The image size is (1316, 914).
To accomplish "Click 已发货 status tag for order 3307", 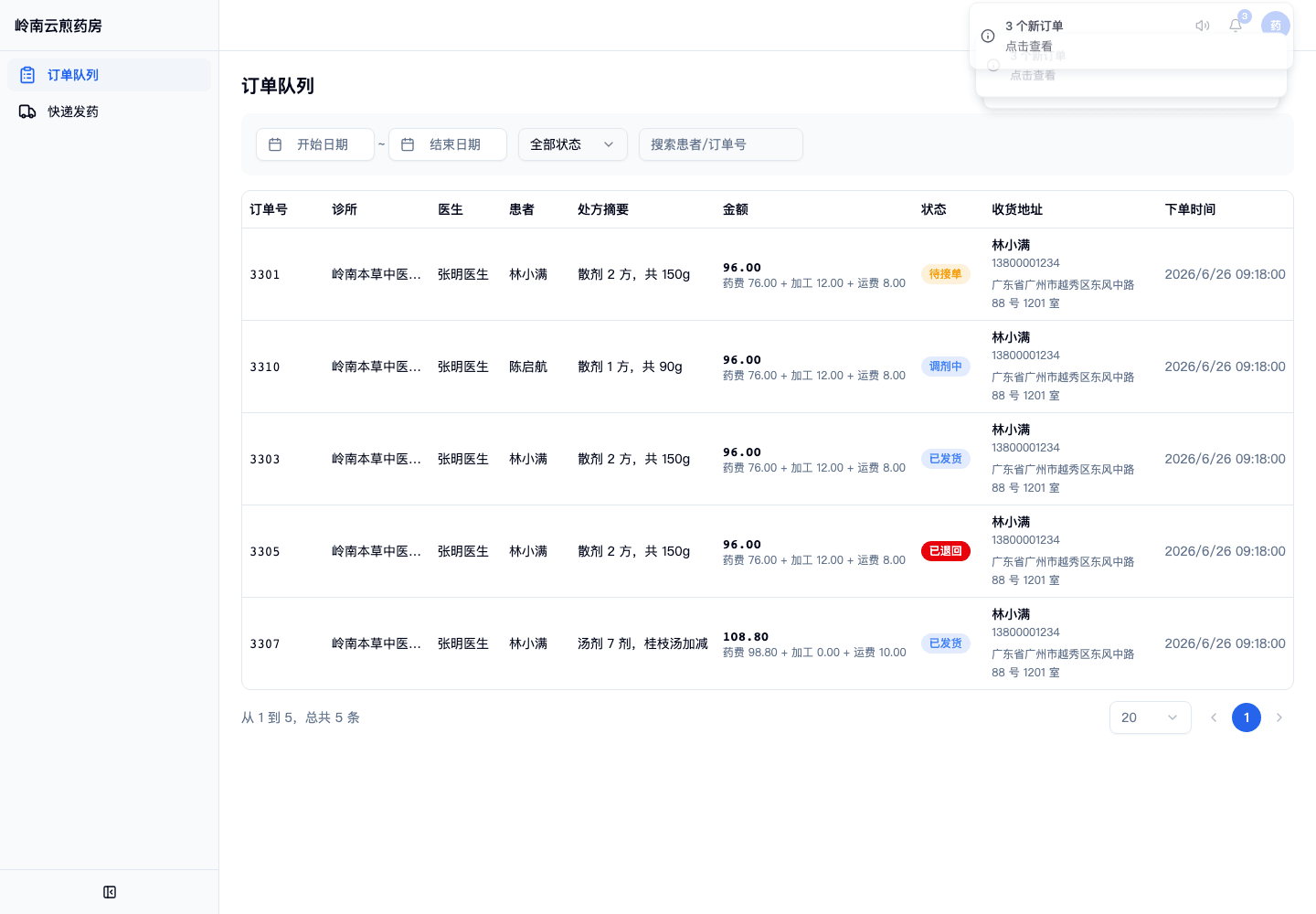I will coord(946,643).
